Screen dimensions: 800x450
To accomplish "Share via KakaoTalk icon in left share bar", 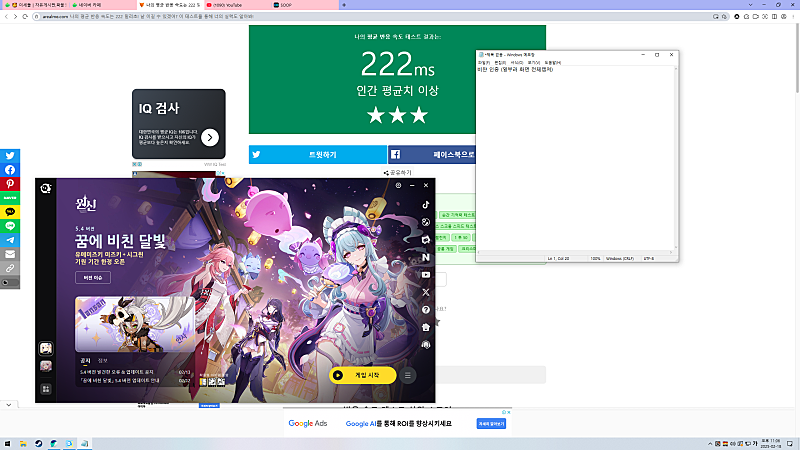I will coord(10,212).
